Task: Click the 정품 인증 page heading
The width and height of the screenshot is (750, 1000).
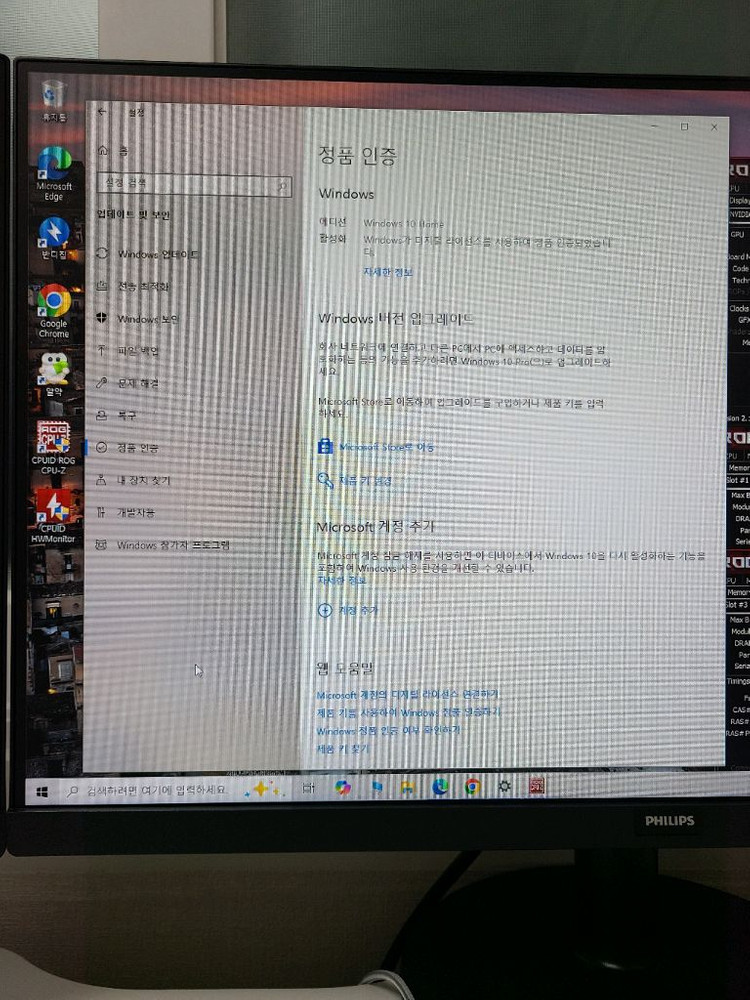Action: 358,156
